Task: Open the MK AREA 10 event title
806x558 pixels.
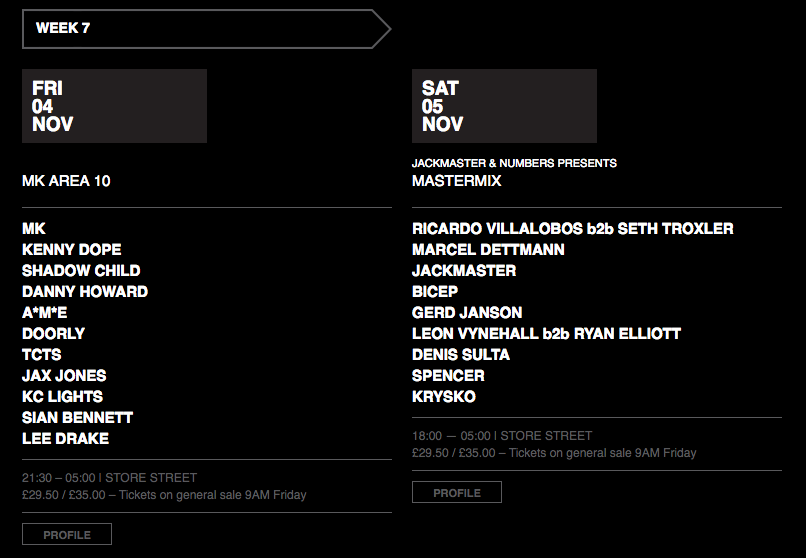Action: click(x=66, y=181)
